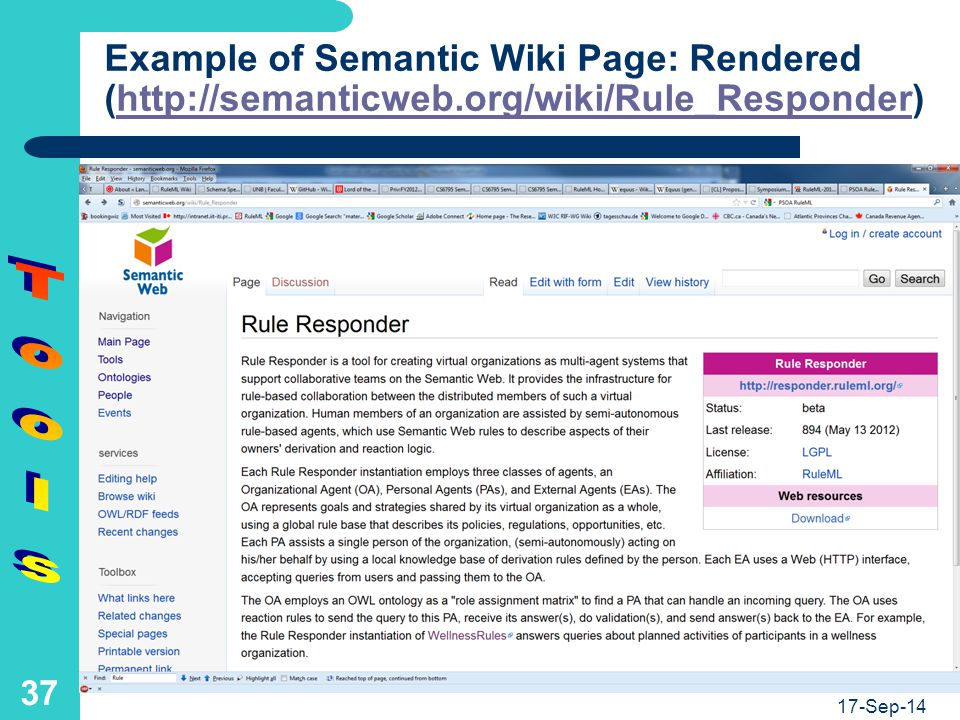The image size is (960, 720).
Task: Open the RuleML bookmark in bookmarks bar
Action: click(x=249, y=216)
